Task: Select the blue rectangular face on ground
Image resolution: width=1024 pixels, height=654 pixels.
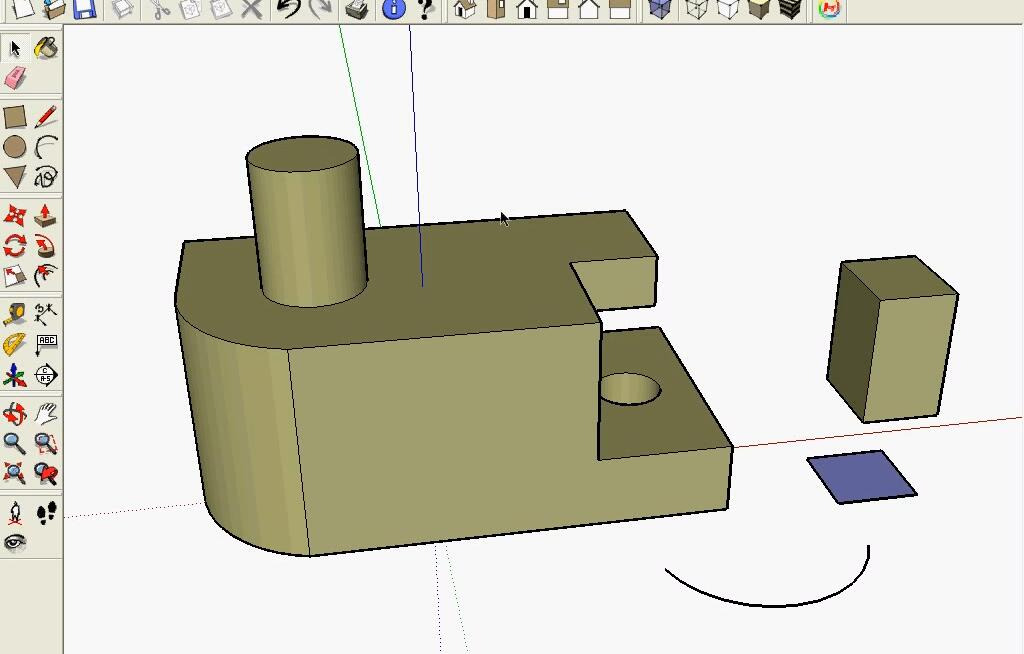Action: point(861,476)
